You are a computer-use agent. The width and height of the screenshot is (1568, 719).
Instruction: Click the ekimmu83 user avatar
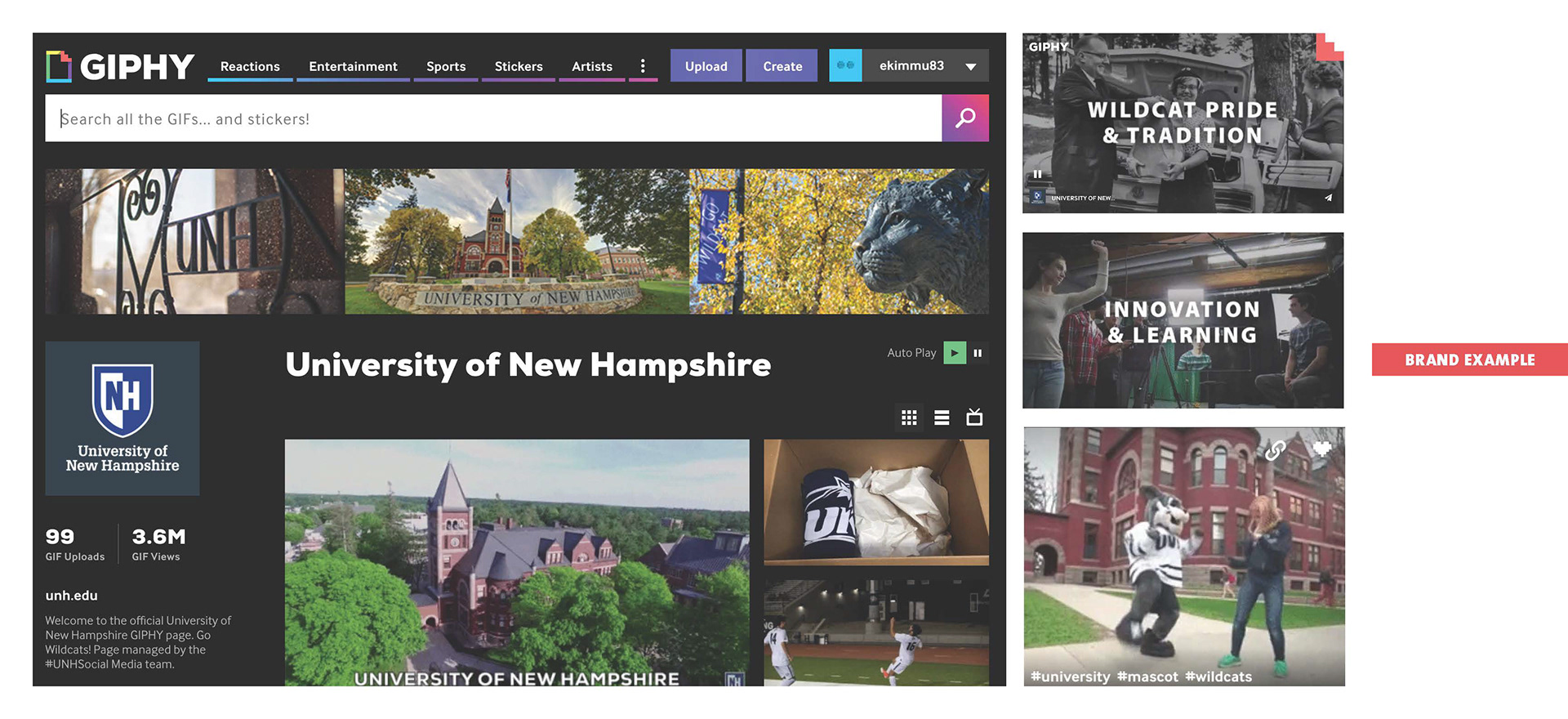(x=845, y=65)
